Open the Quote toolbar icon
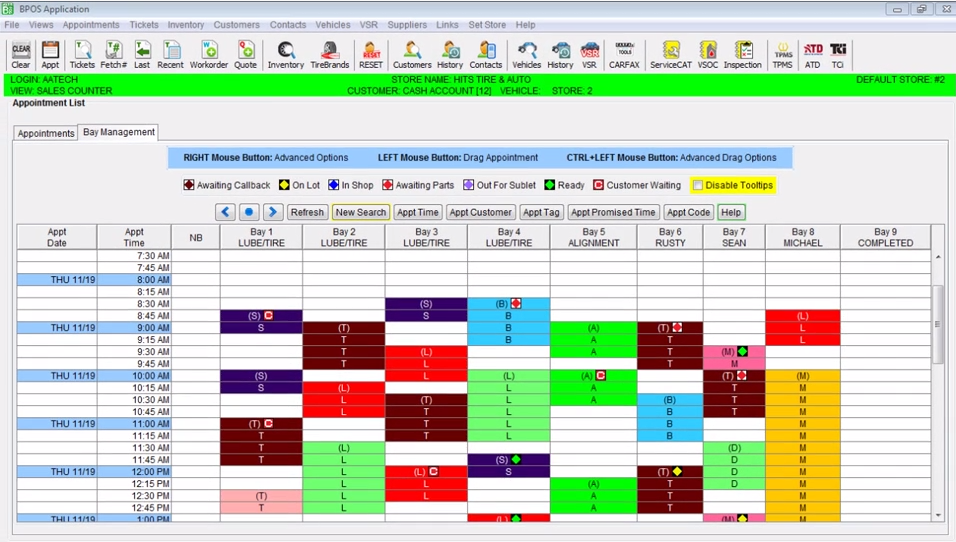Viewport: 956px width, 542px height. [245, 55]
